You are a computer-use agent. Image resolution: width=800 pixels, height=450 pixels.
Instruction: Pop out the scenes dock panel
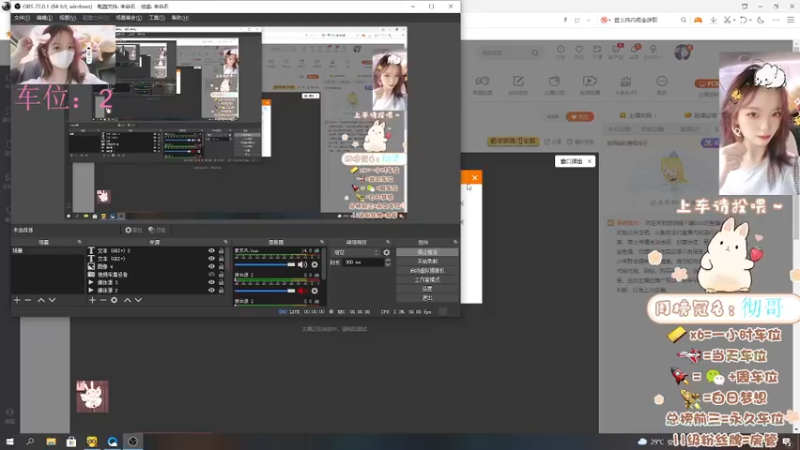coord(79,242)
